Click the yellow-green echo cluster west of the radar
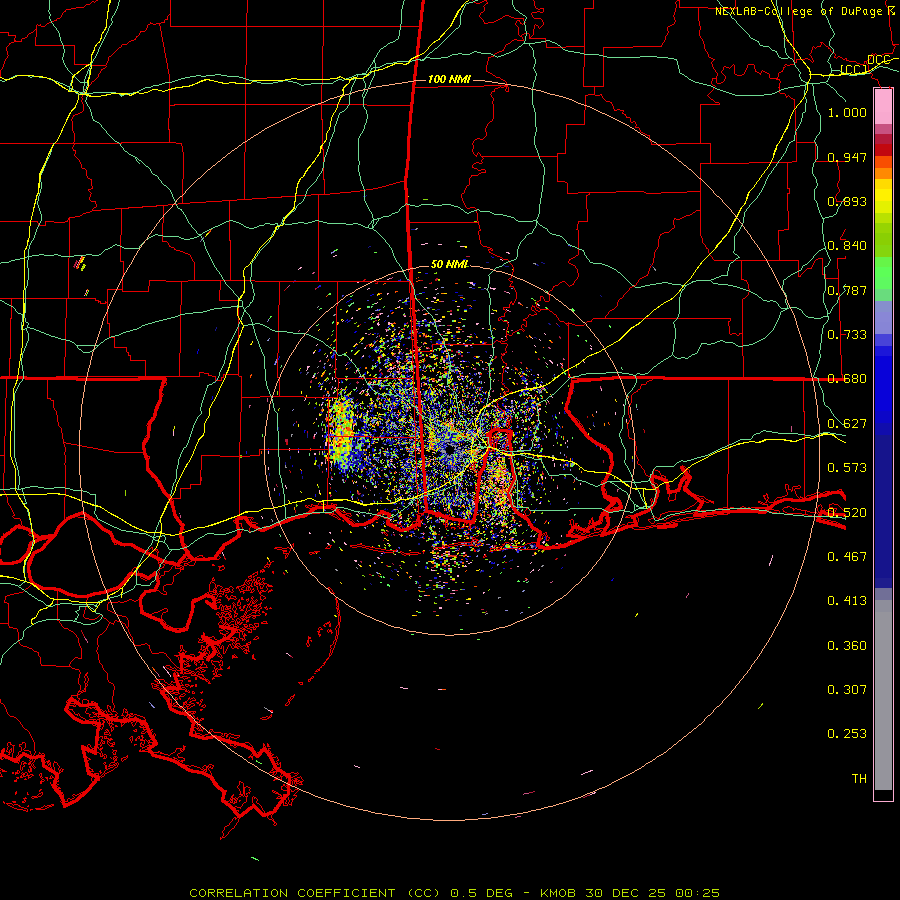Screen dimensions: 900x900 (x=341, y=432)
